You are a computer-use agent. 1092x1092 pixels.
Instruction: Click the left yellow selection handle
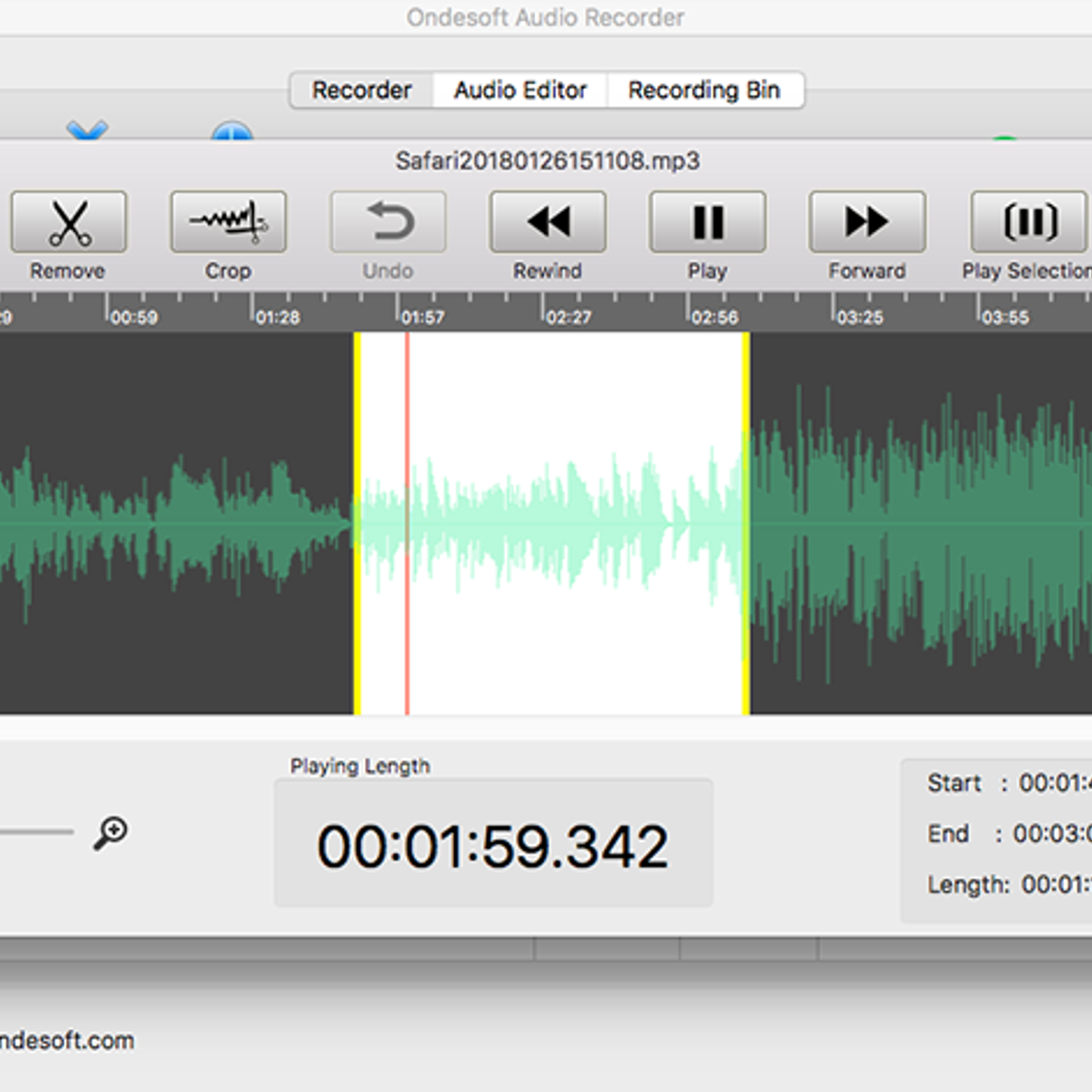[357, 523]
